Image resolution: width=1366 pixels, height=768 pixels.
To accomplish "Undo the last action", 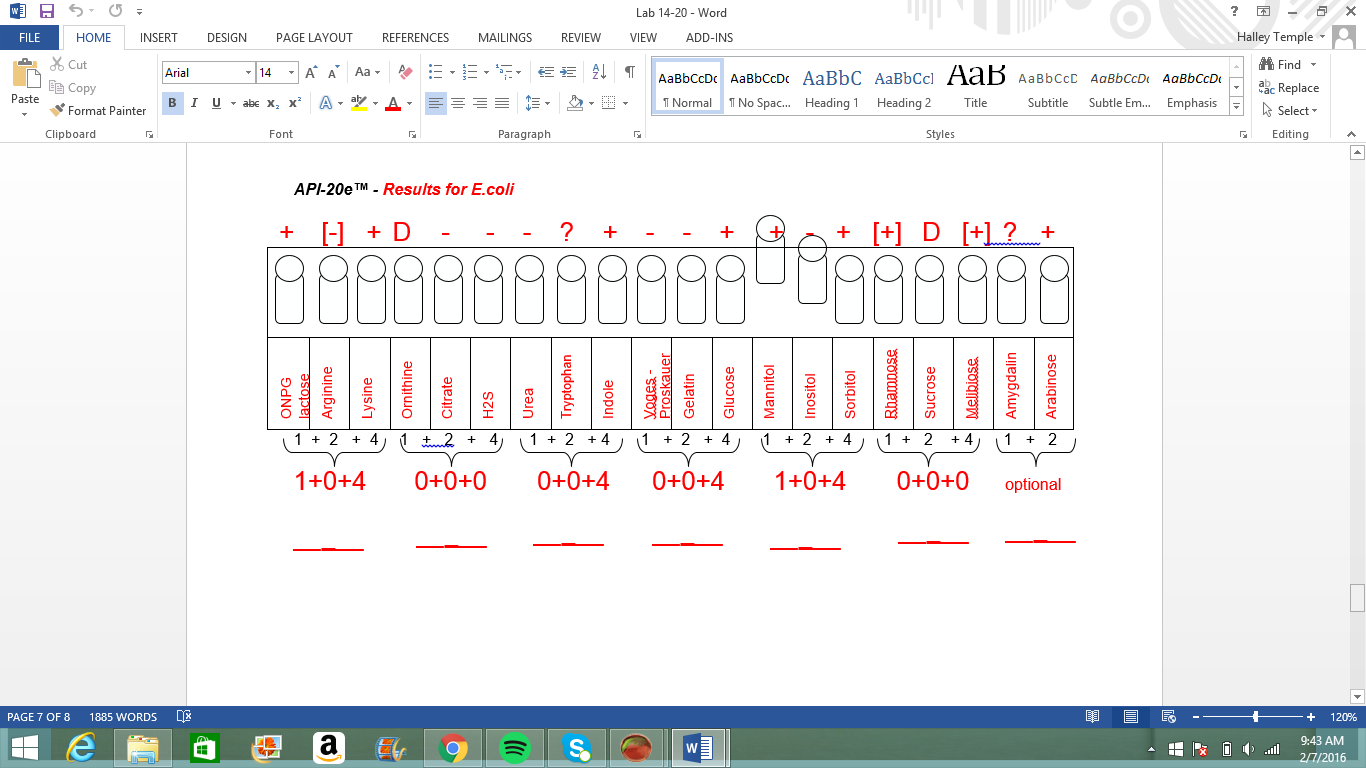I will pyautogui.click(x=77, y=12).
